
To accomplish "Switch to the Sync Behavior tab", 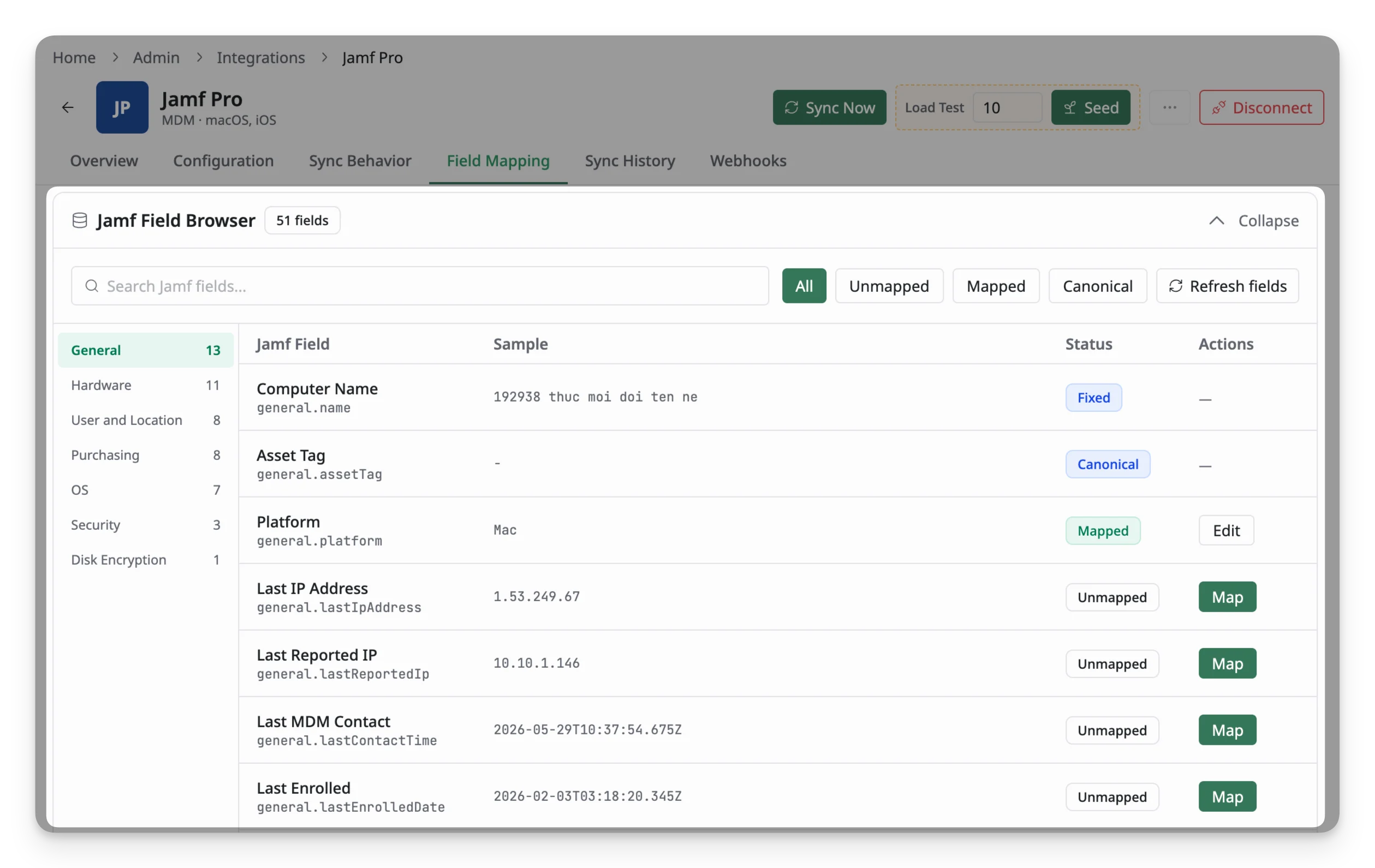I will point(360,161).
